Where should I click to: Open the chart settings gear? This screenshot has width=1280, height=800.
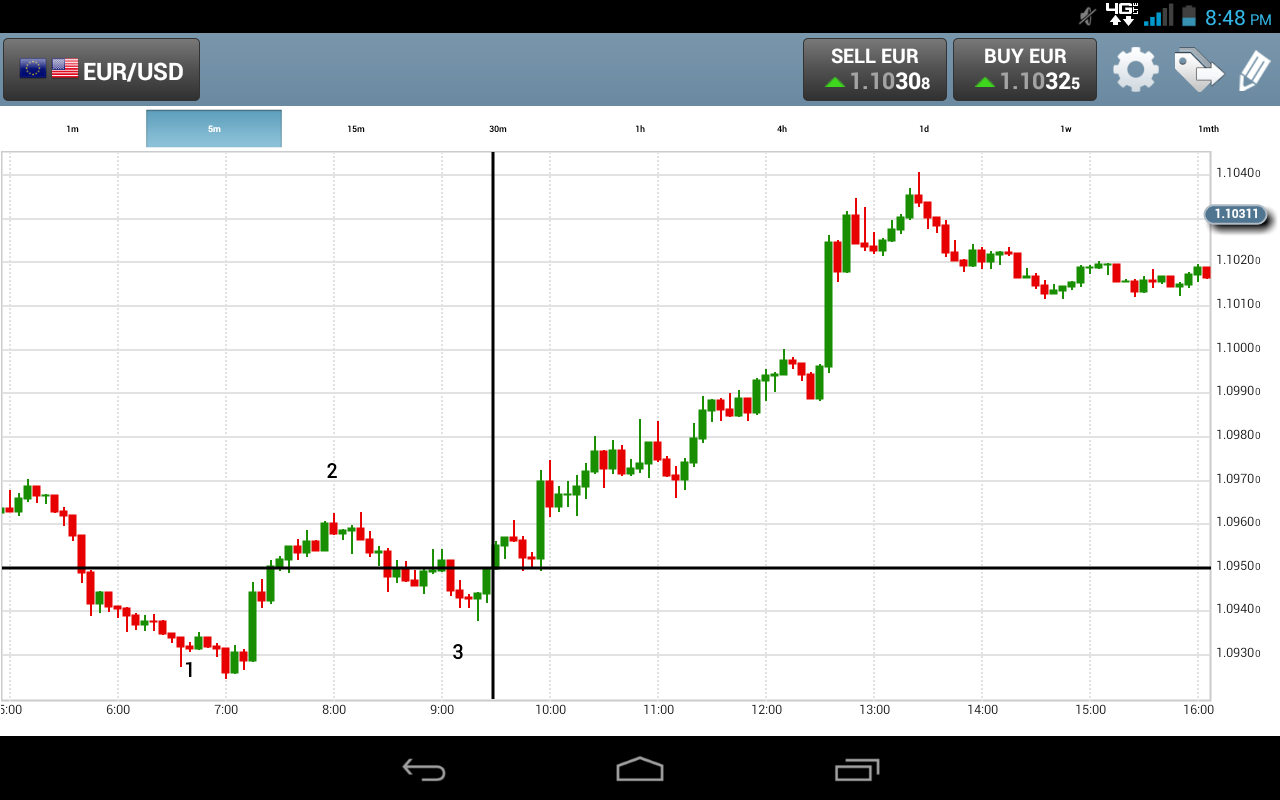coord(1136,70)
